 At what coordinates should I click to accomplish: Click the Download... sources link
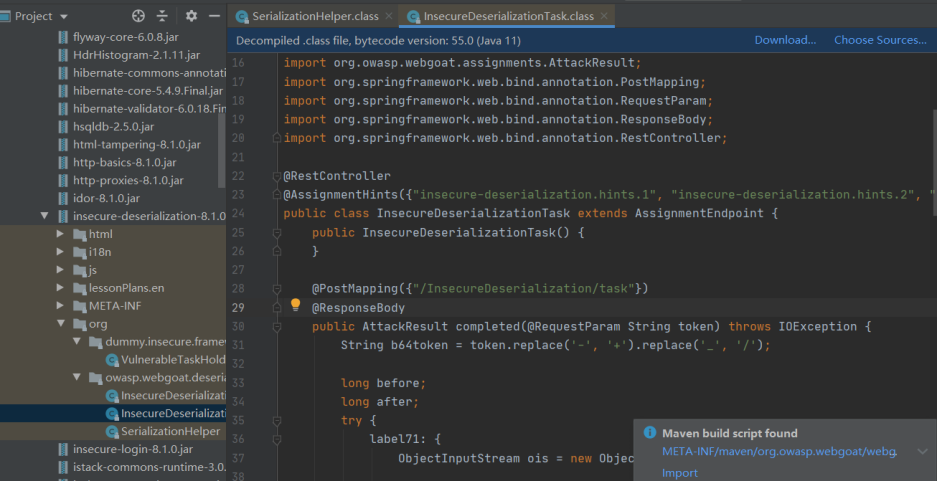[x=785, y=40]
